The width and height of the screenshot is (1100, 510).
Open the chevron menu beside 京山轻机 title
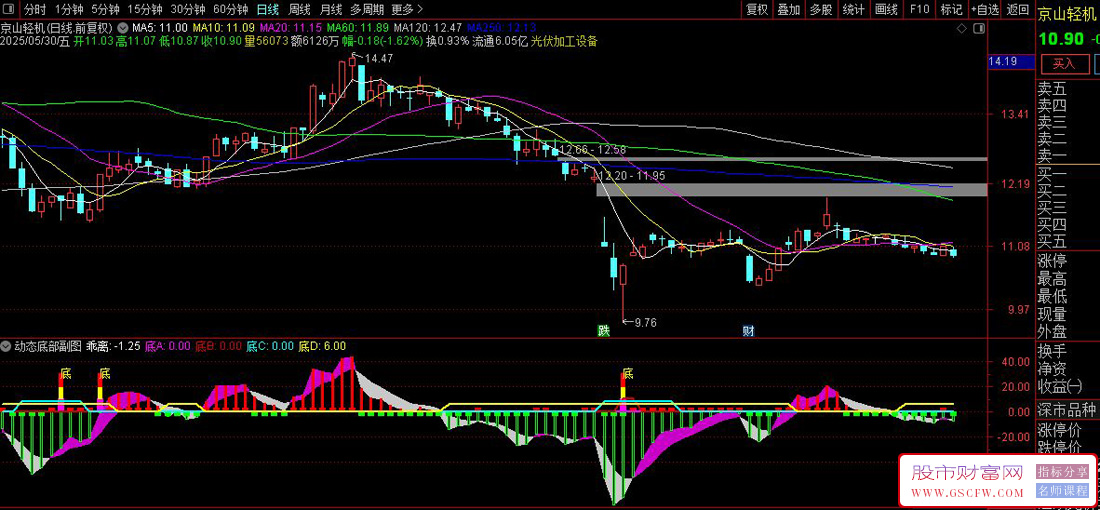(x=123, y=27)
